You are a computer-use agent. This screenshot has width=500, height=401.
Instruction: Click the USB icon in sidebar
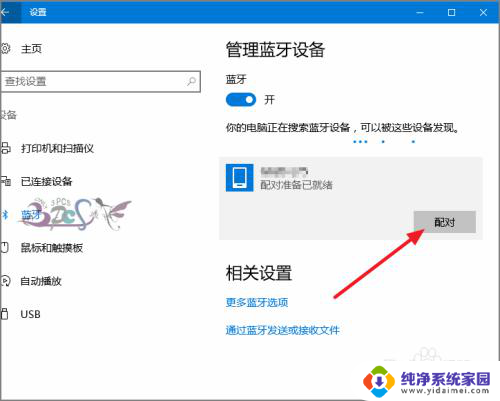(x=5, y=314)
